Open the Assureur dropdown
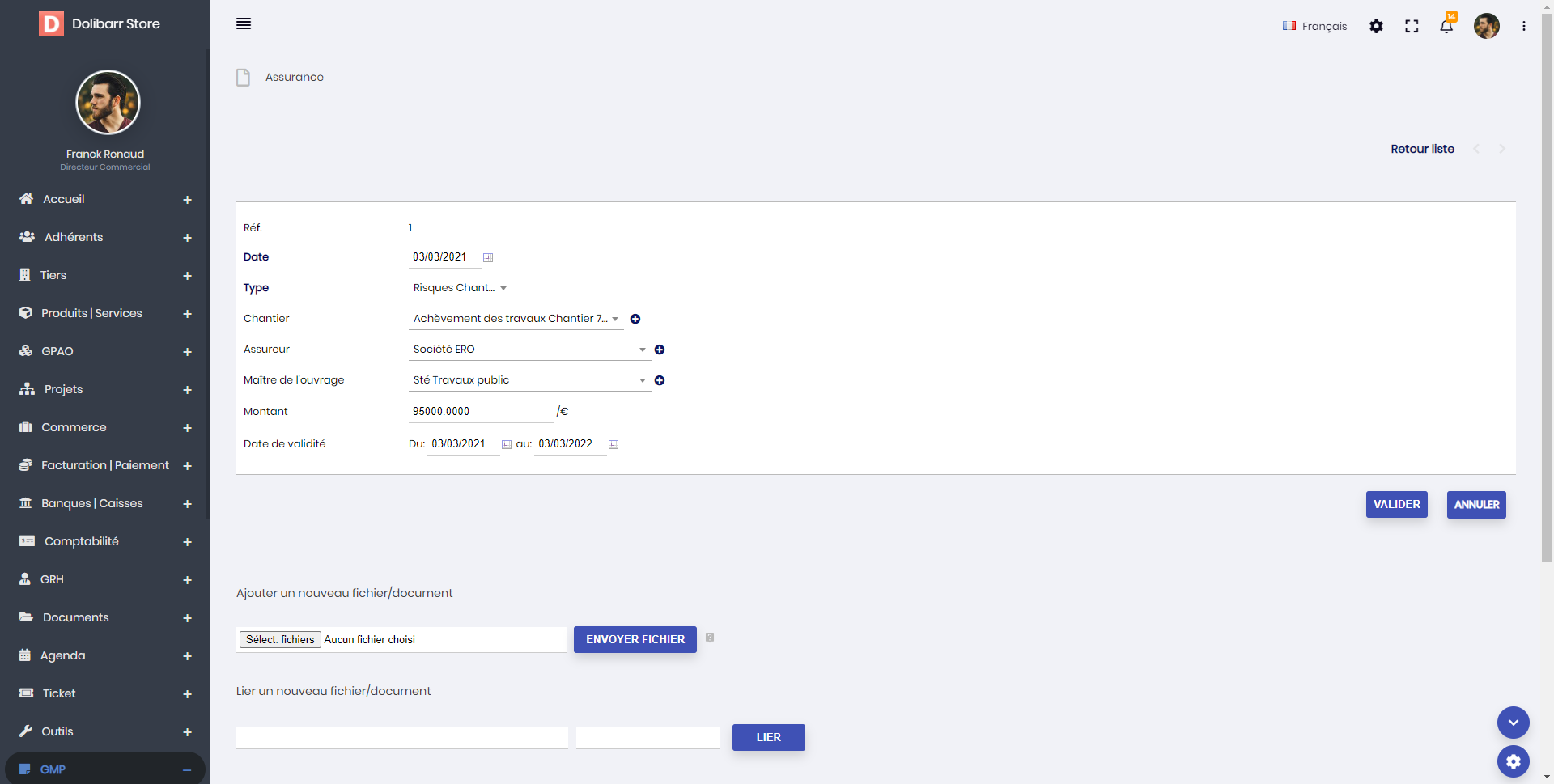The image size is (1554, 784). 530,350
